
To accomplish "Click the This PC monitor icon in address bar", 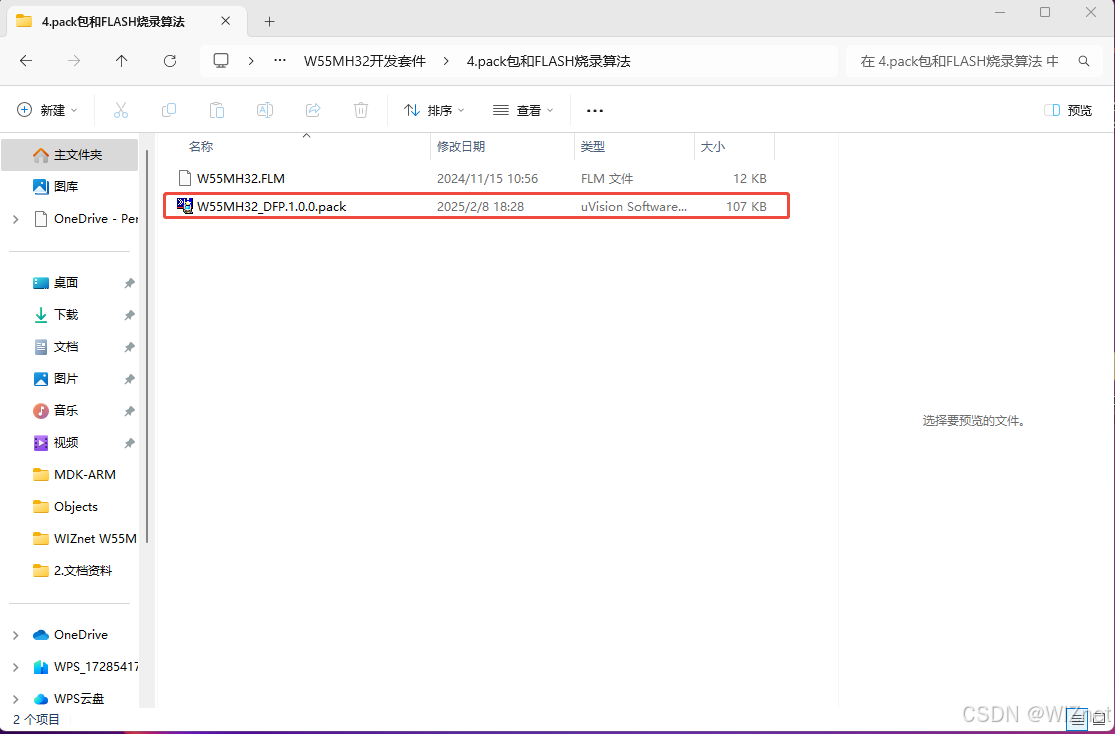I will [221, 61].
